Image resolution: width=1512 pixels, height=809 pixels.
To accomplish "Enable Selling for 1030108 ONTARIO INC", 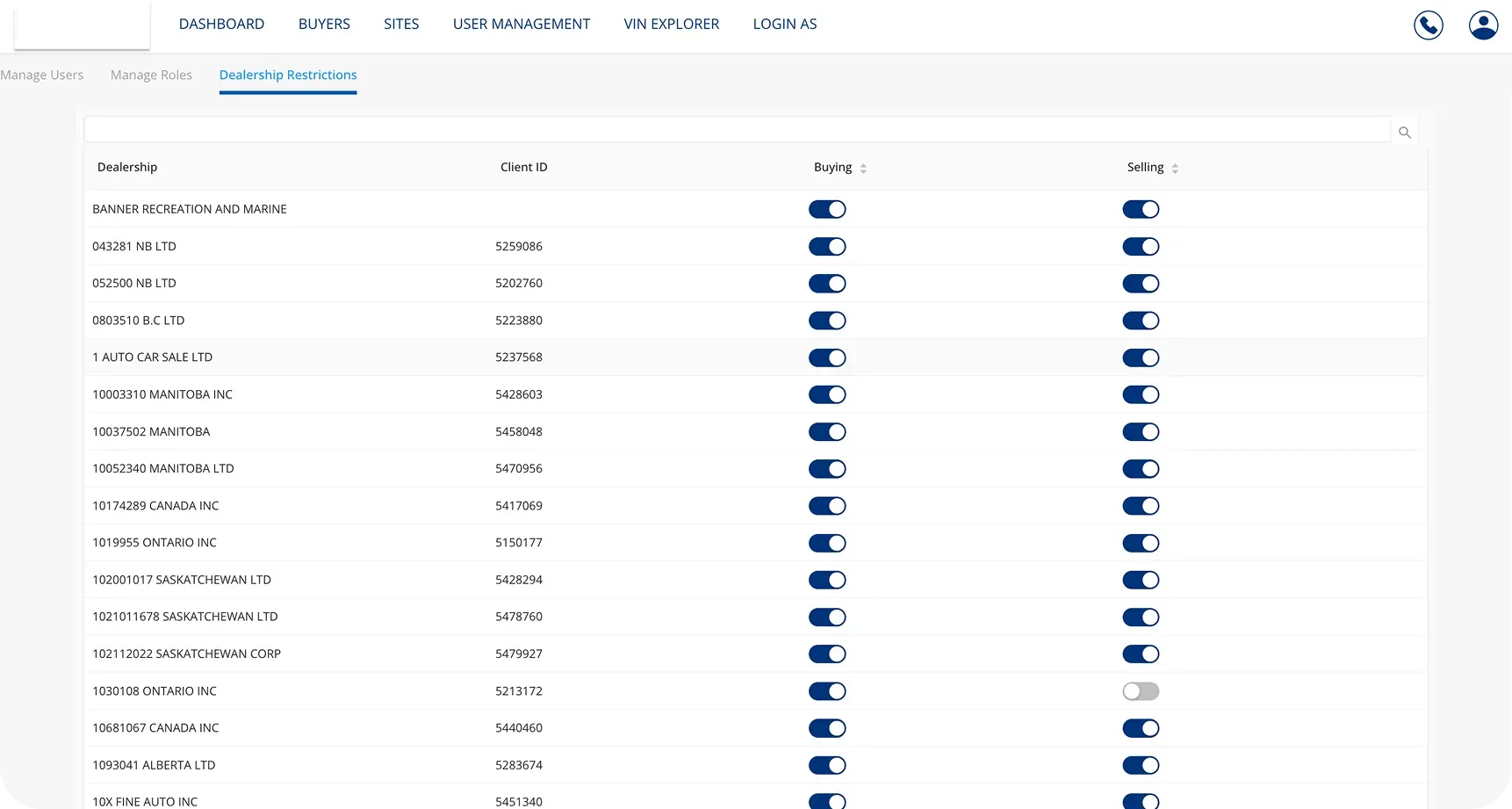I will (x=1141, y=691).
